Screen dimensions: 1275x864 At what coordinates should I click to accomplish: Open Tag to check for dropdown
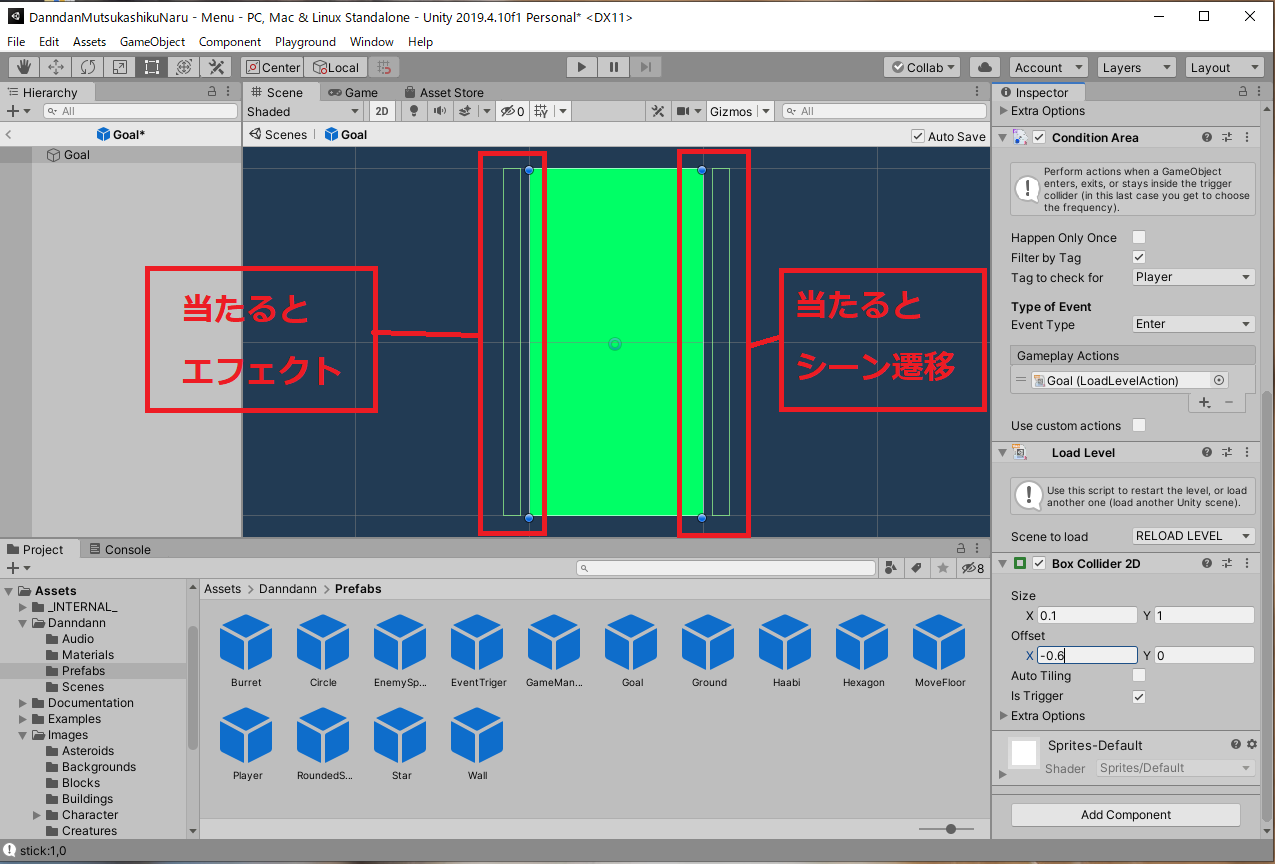(x=1194, y=278)
